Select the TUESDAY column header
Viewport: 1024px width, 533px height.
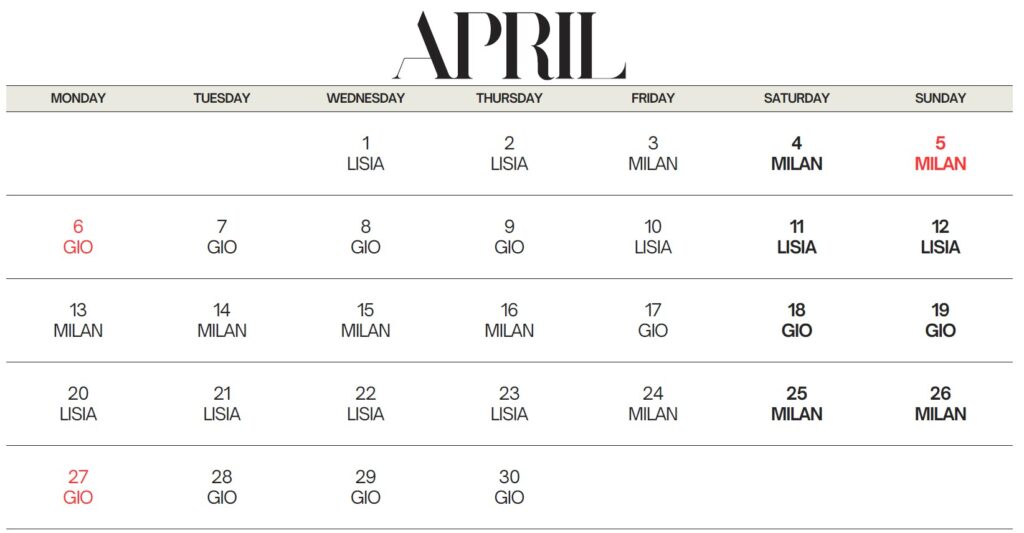coord(222,98)
